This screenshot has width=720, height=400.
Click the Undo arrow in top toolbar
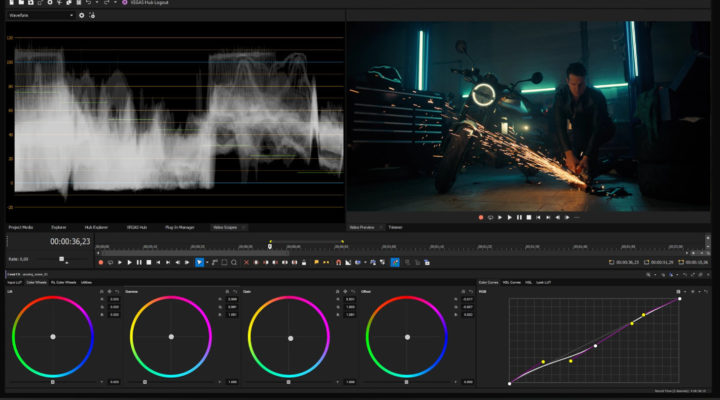88,3
